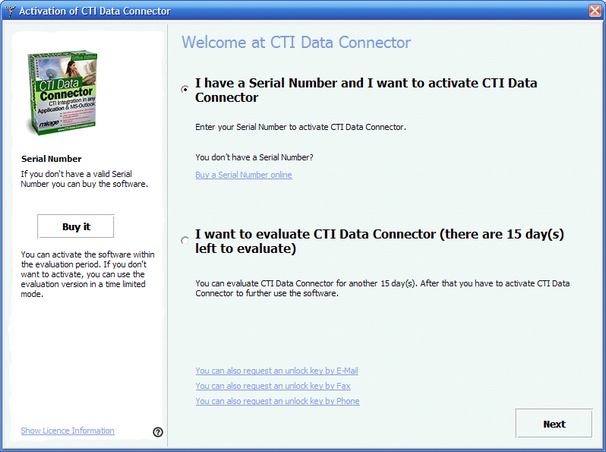Click the round question mark help icon
The image size is (606, 452).
(x=158, y=432)
